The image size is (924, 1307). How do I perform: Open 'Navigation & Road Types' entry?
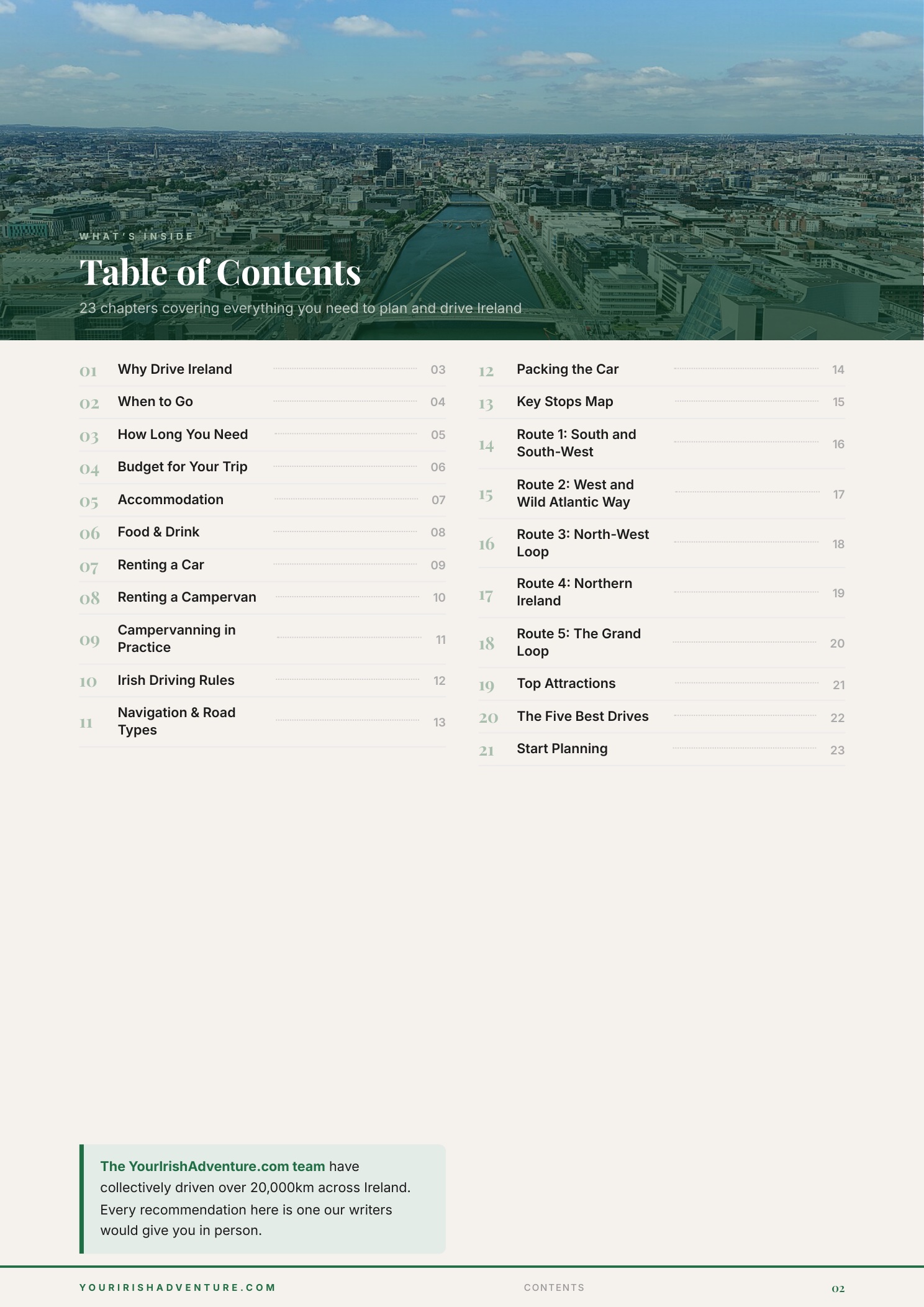(x=262, y=721)
